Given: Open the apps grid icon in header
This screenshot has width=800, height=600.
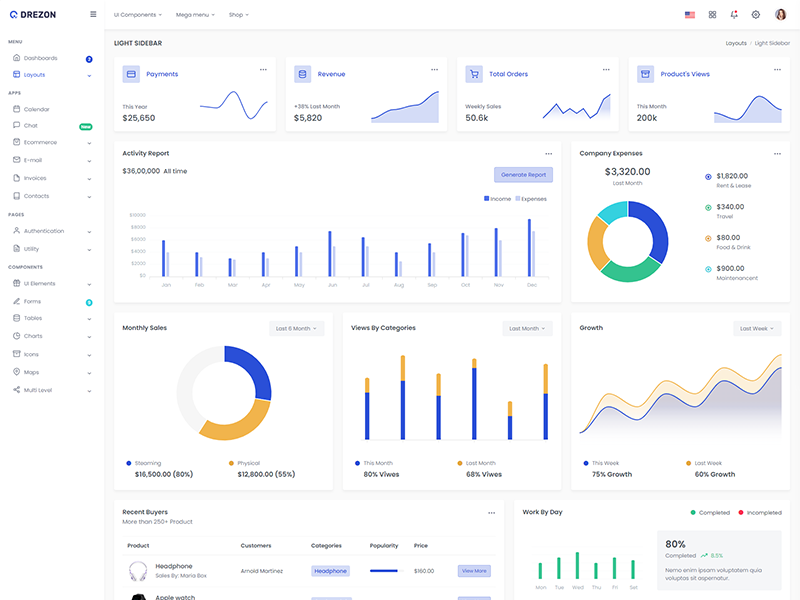Looking at the screenshot, I should (x=712, y=15).
